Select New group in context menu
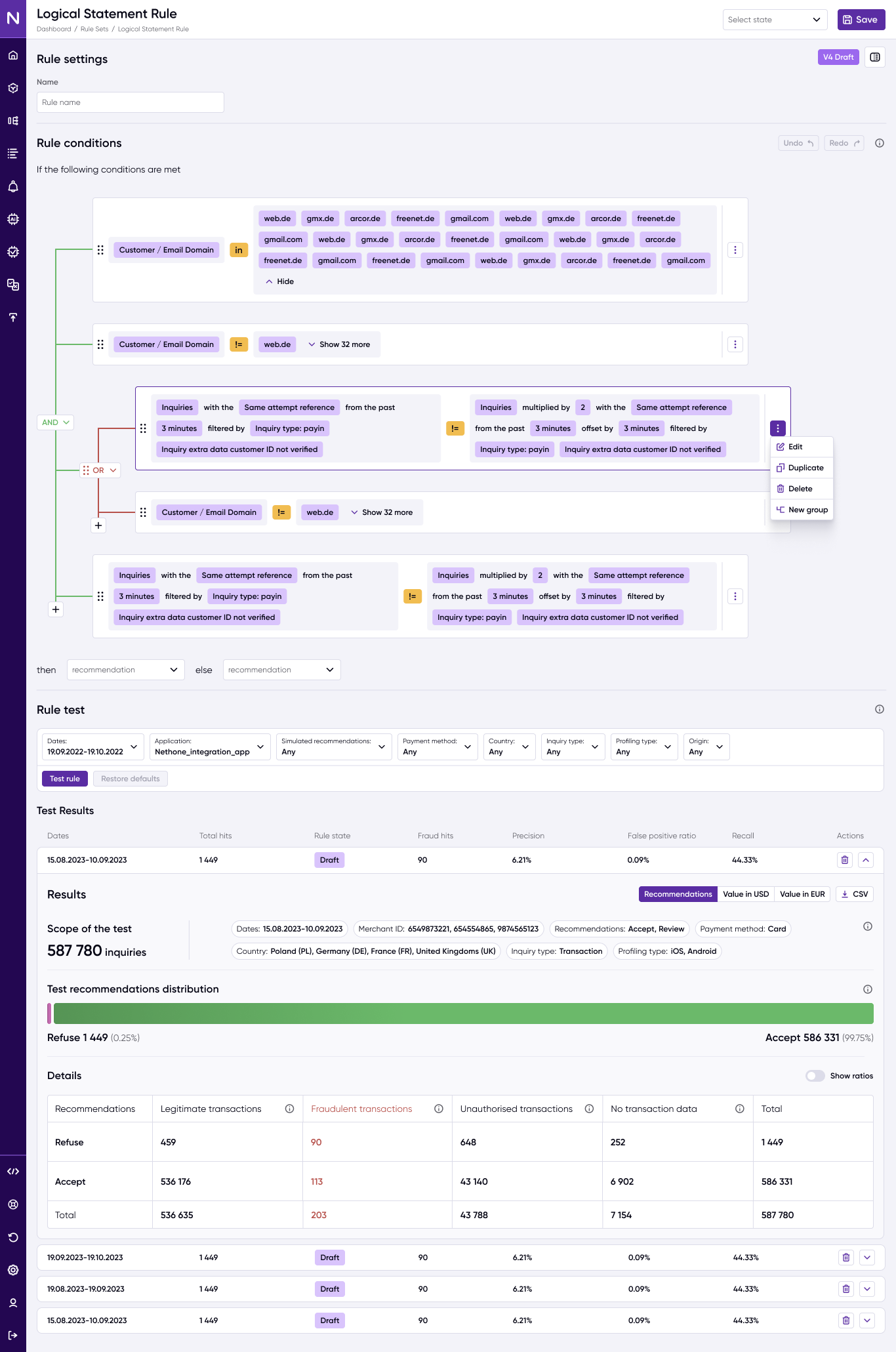This screenshot has width=896, height=1352. coord(802,510)
